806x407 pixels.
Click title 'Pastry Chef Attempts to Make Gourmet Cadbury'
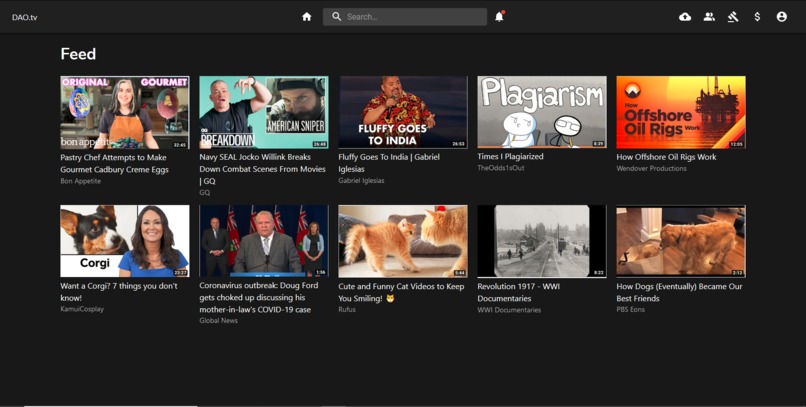[114, 163]
